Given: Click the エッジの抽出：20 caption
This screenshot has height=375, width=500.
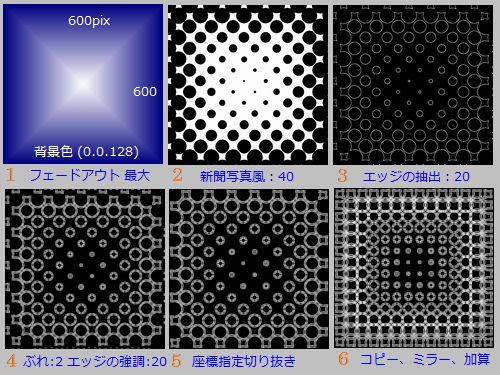Looking at the screenshot, I should coord(416,176).
